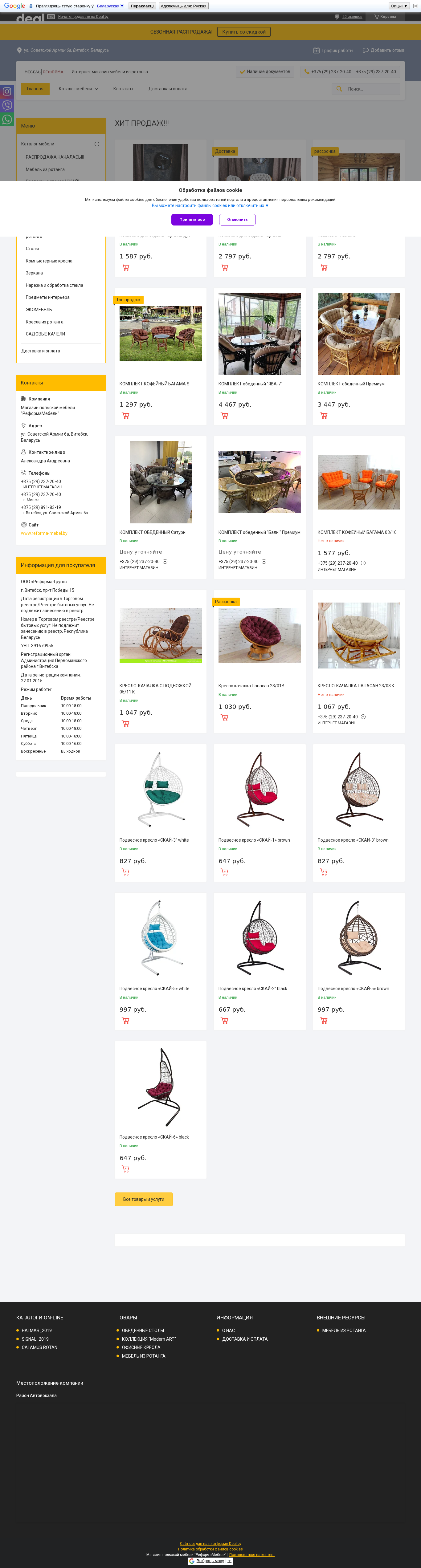Image resolution: width=421 pixels, height=1568 pixels.
Task: Add Кресло качалка Папасан 23/01B to cart
Action: pos(224,718)
